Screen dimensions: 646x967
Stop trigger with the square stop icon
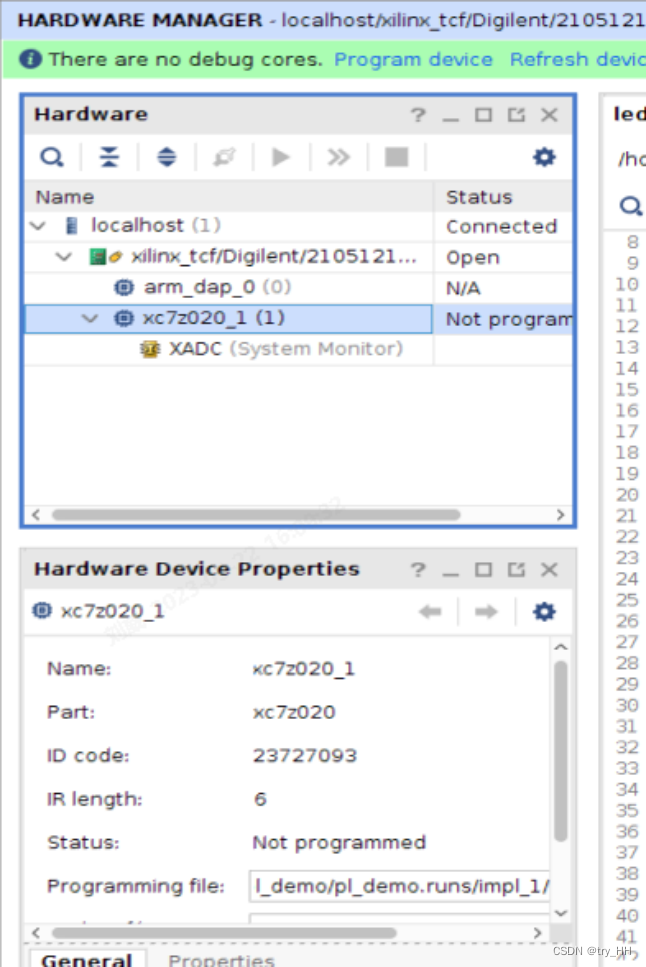pos(396,157)
